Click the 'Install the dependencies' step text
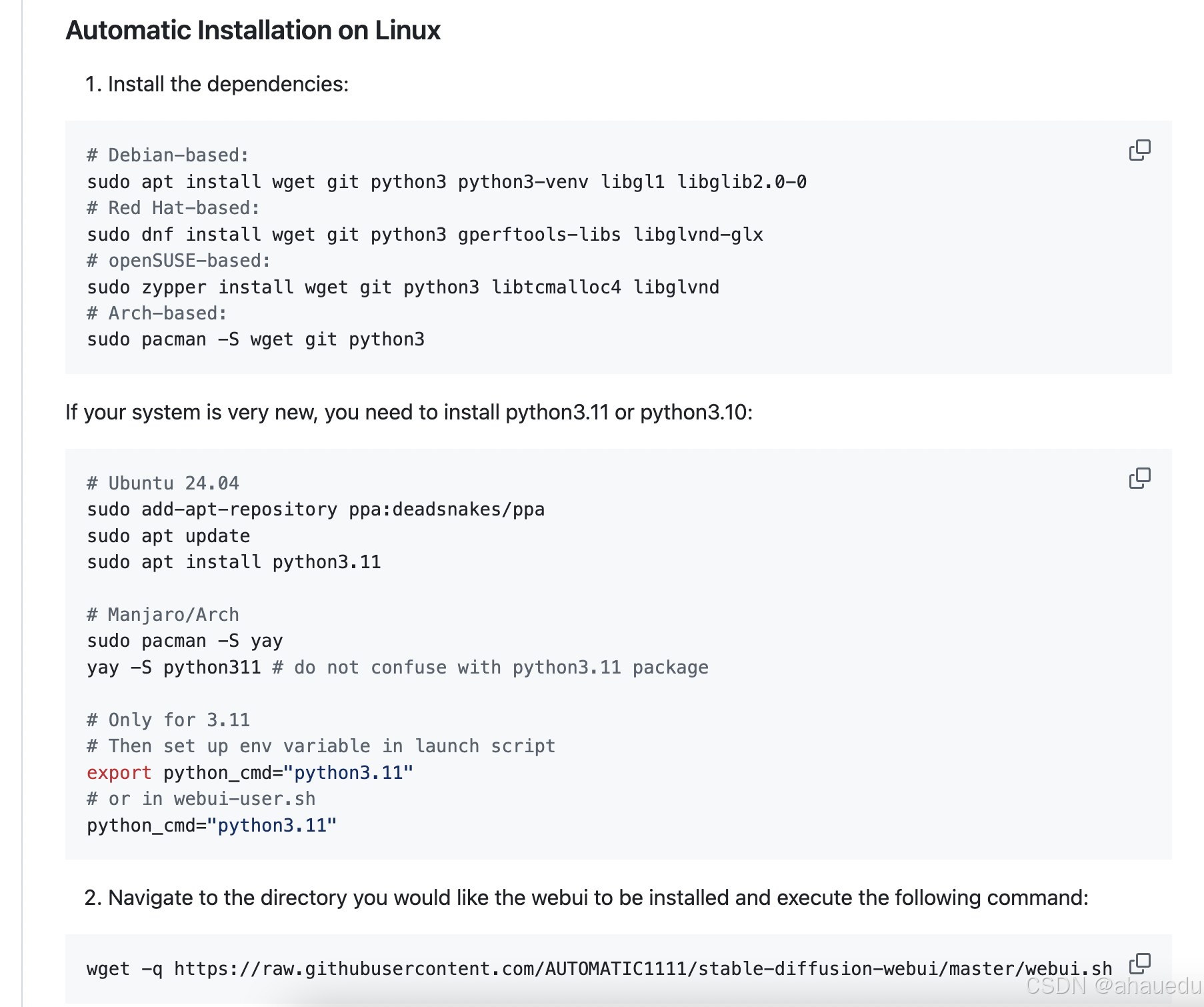 click(x=229, y=85)
